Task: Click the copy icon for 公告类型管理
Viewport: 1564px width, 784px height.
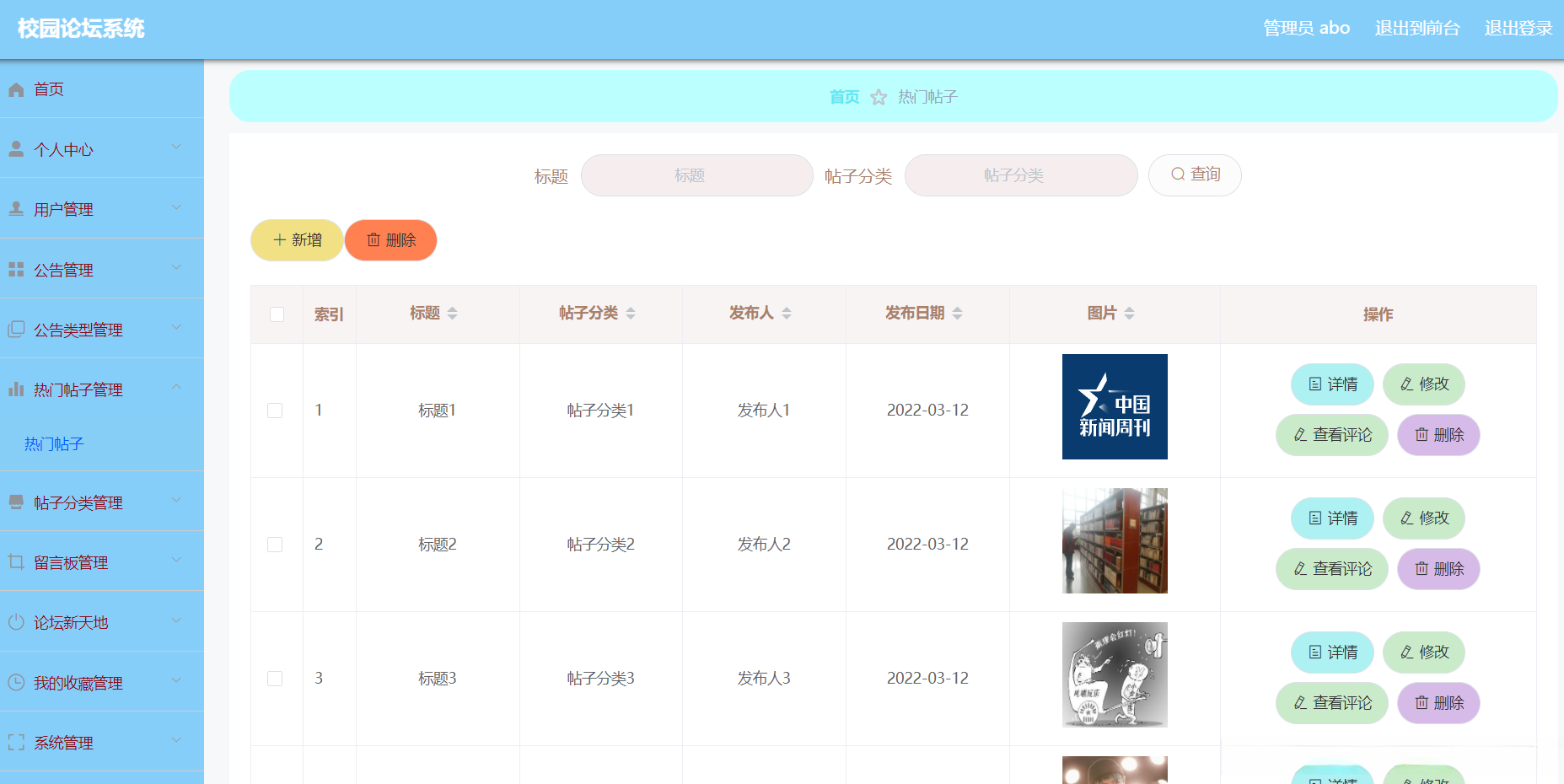Action: coord(16,330)
